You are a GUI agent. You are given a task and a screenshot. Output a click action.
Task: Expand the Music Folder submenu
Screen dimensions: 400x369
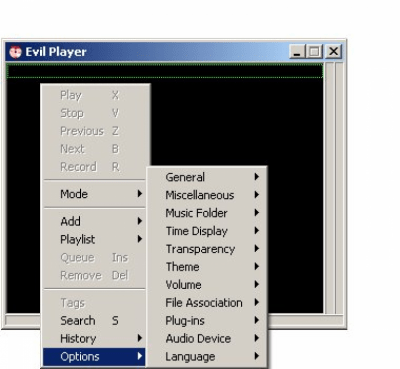(x=207, y=213)
